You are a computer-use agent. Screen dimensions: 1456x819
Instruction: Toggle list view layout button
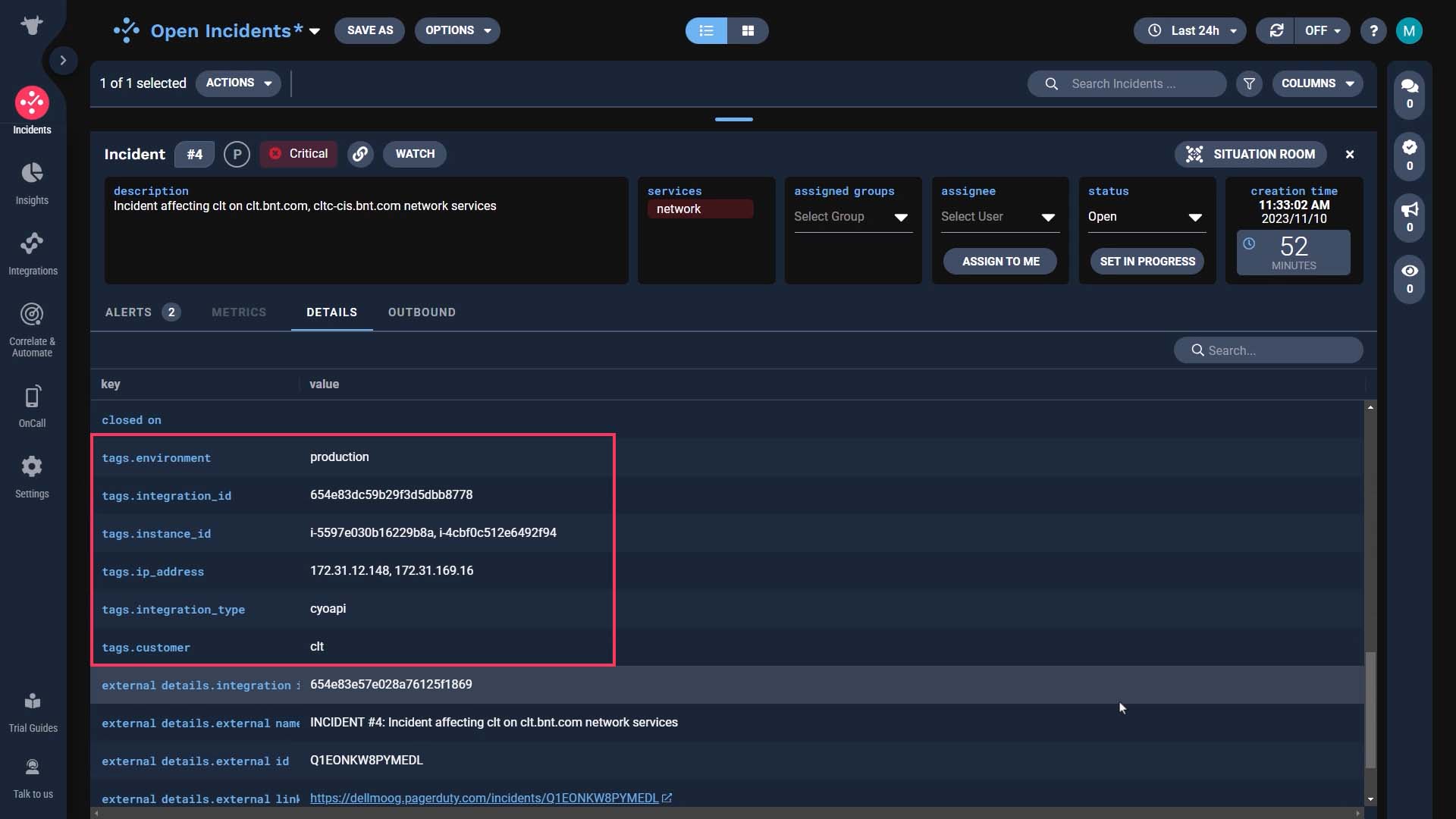[x=706, y=30]
